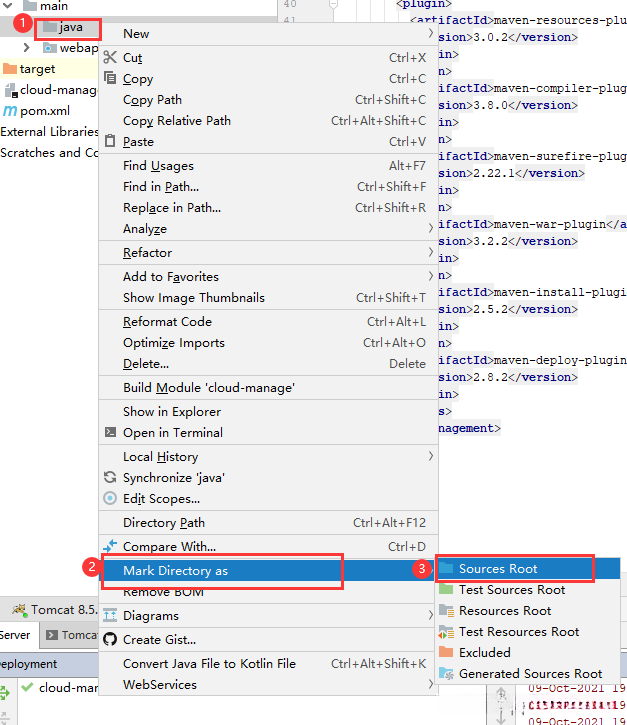The image size is (627, 725).
Task: Click the green deployment checkmark icon
Action: coord(27,687)
